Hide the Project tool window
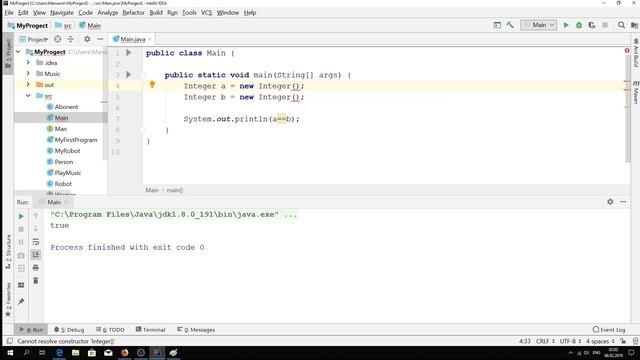This screenshot has width=640, height=360. tap(100, 39)
